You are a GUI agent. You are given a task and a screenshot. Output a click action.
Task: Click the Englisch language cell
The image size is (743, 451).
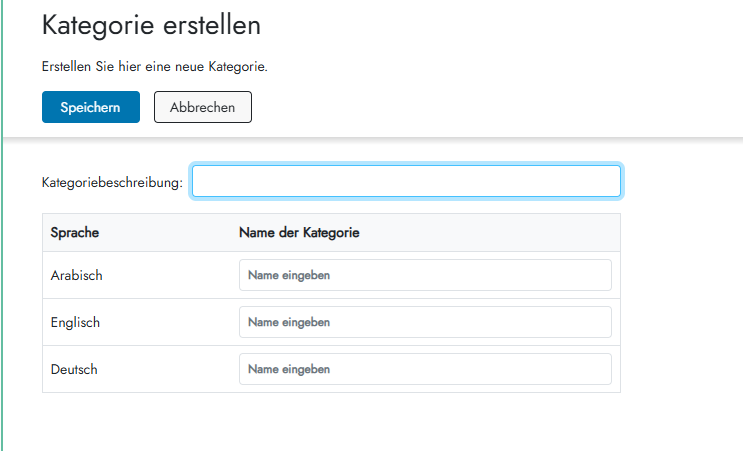[x=76, y=322]
